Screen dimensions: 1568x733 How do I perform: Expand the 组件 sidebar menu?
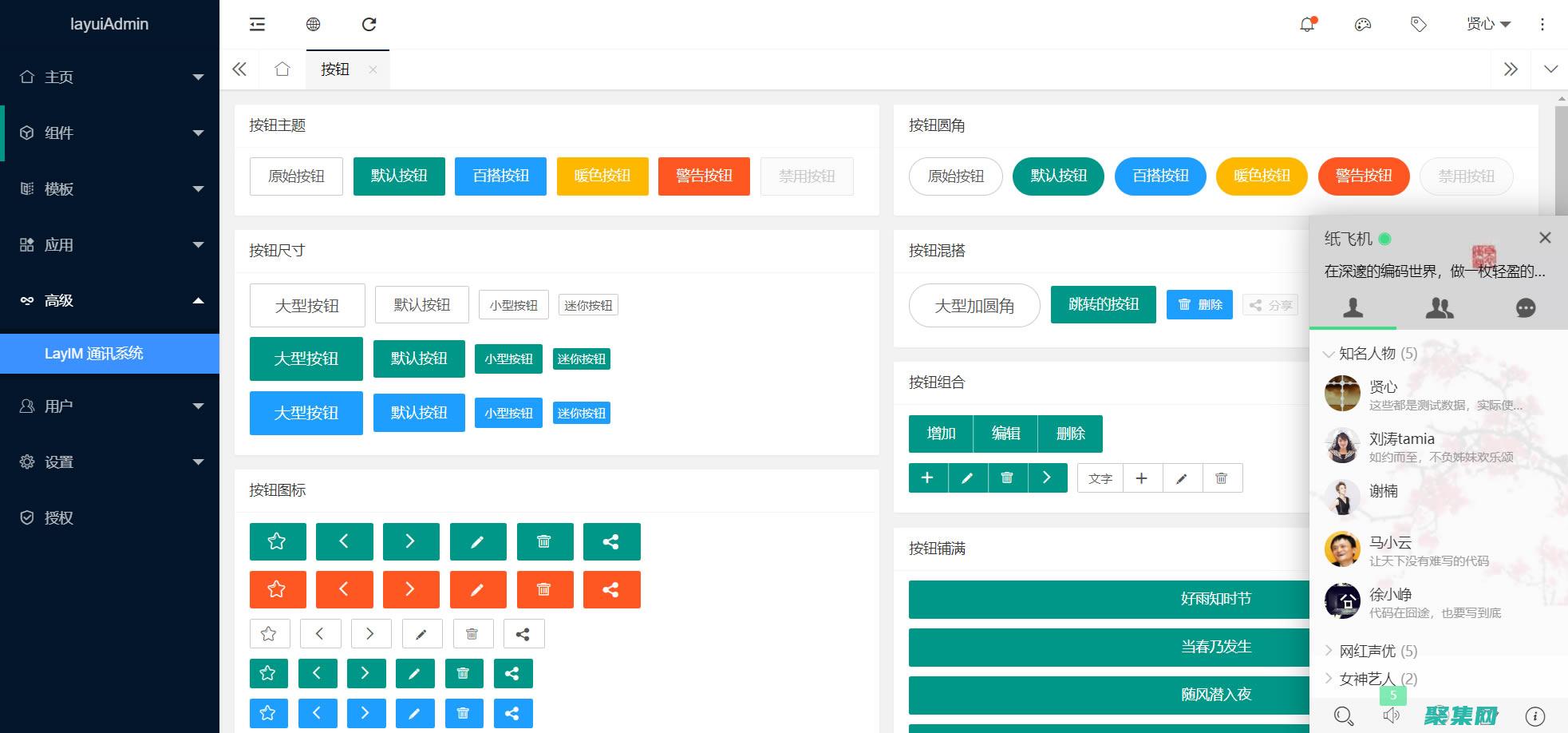[110, 133]
